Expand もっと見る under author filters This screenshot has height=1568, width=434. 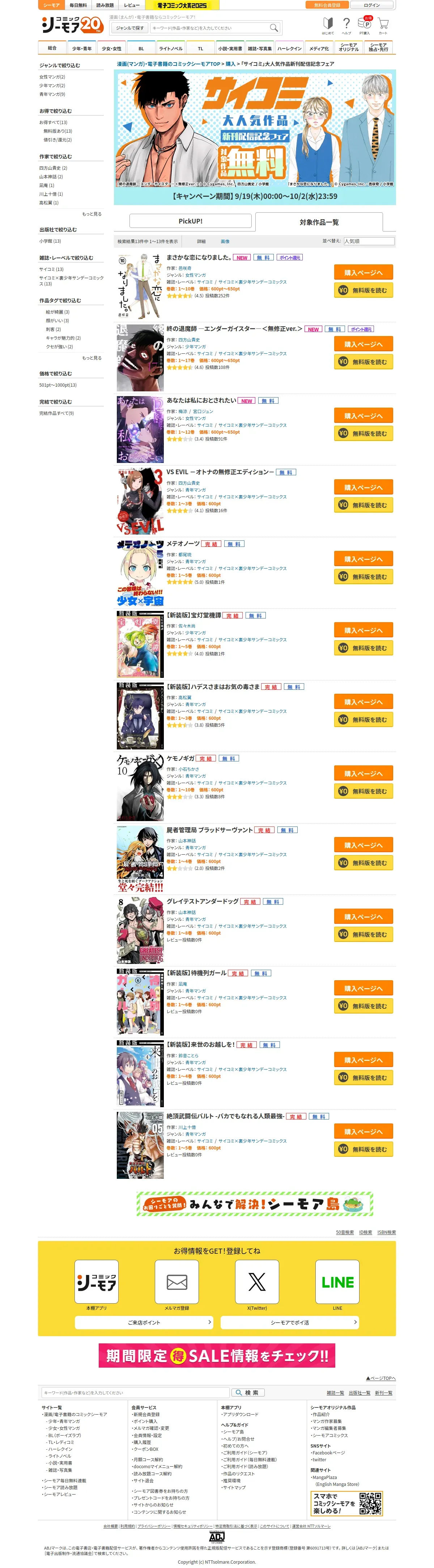pos(92,214)
